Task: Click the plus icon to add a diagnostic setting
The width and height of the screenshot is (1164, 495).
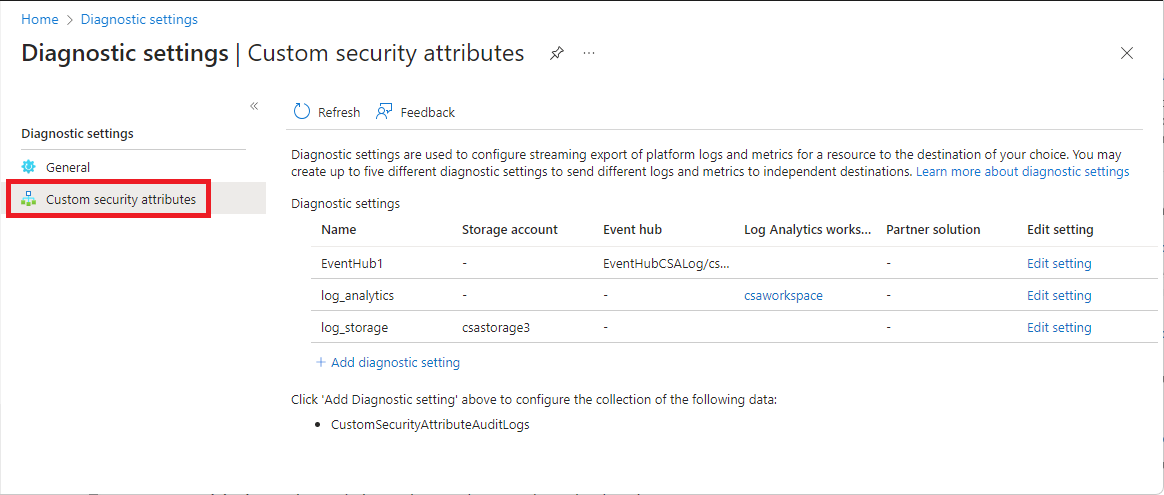Action: [x=321, y=362]
